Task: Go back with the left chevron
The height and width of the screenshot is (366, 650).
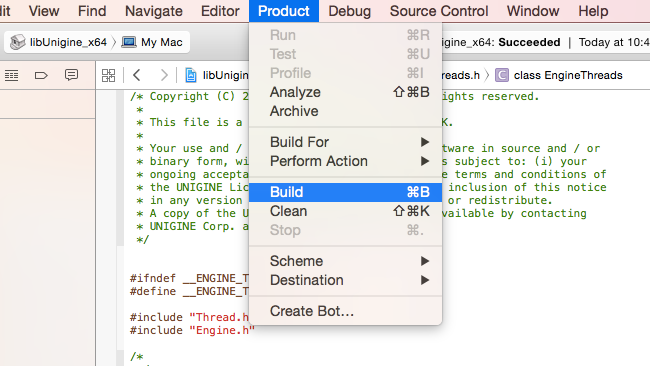Action: point(137,75)
